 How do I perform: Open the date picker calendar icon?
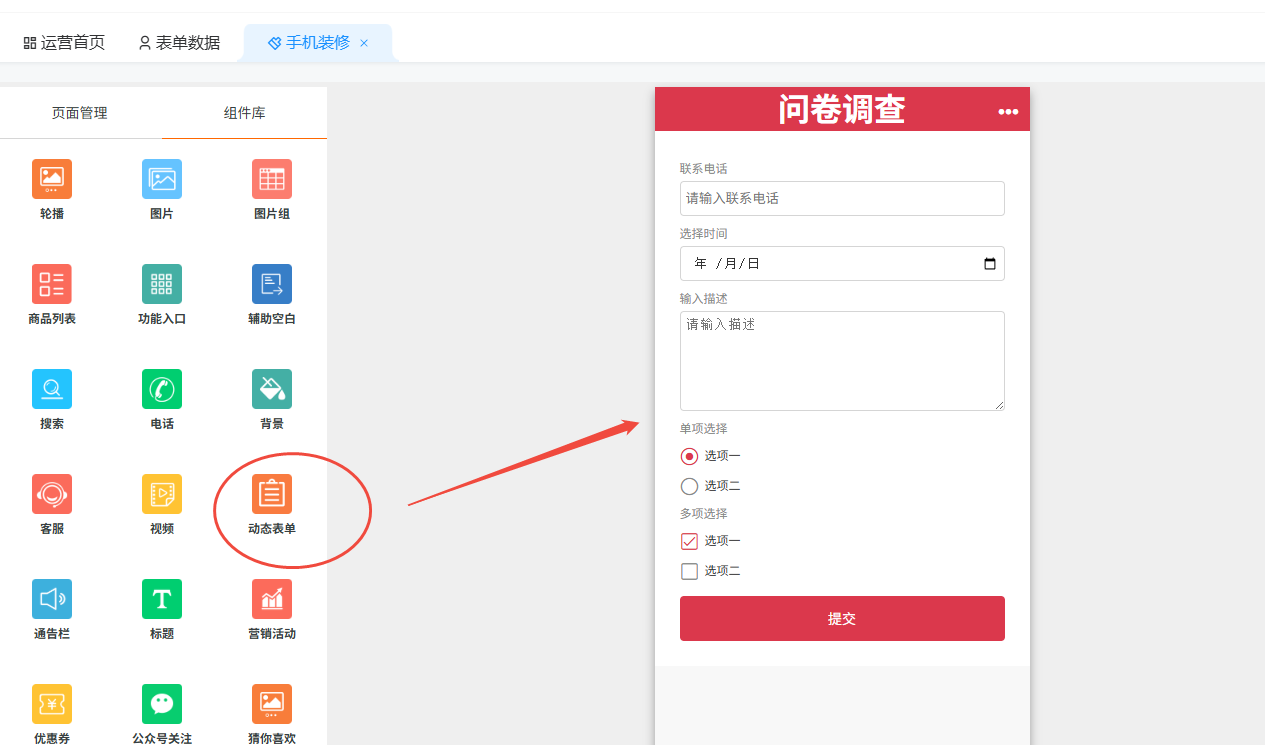(990, 264)
